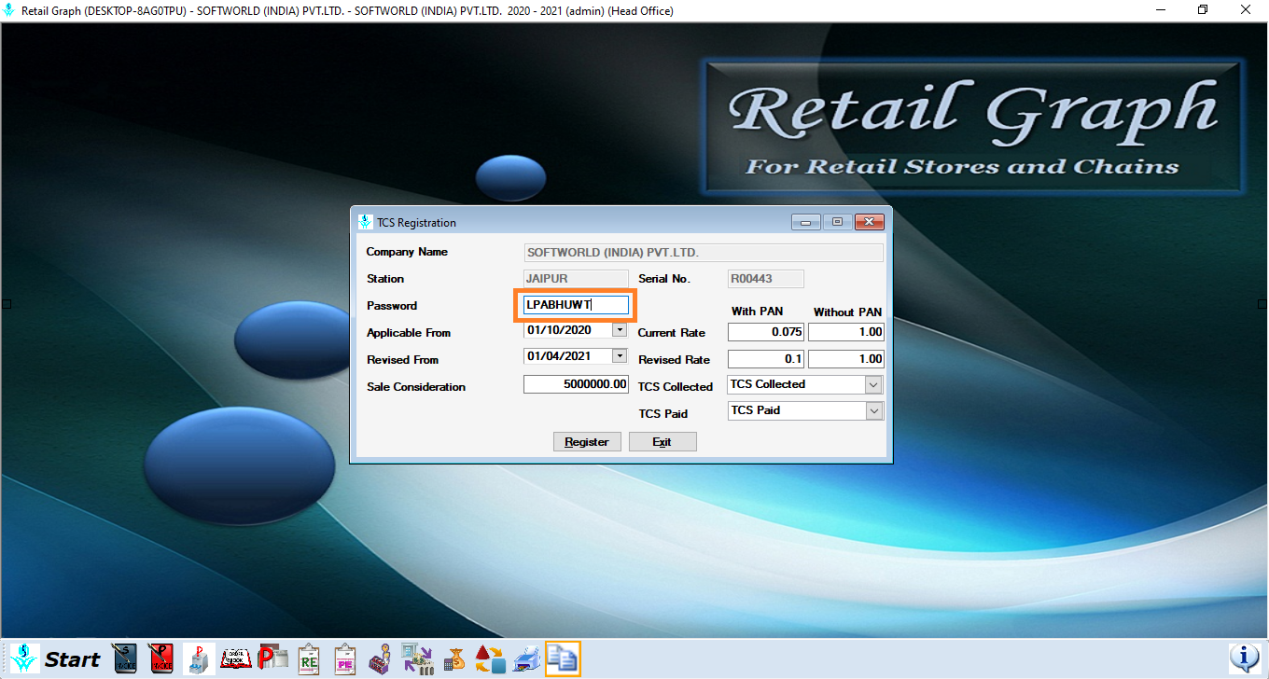This screenshot has height=679, width=1269.
Task: Open the Start menu of Retail Graph
Action: point(72,659)
